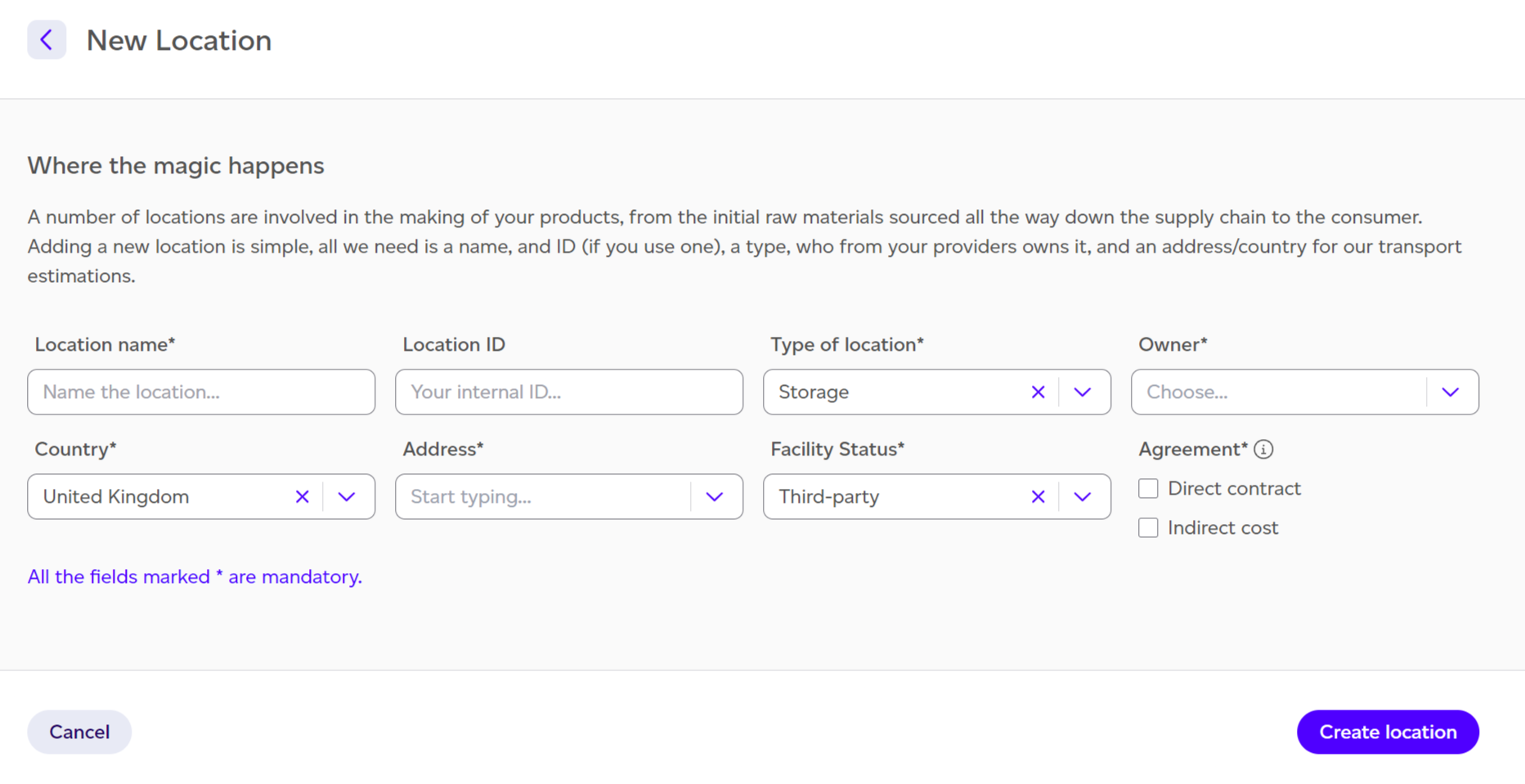Image resolution: width=1525 pixels, height=784 pixels.
Task: Click the Direct contract label text
Action: tap(1234, 489)
